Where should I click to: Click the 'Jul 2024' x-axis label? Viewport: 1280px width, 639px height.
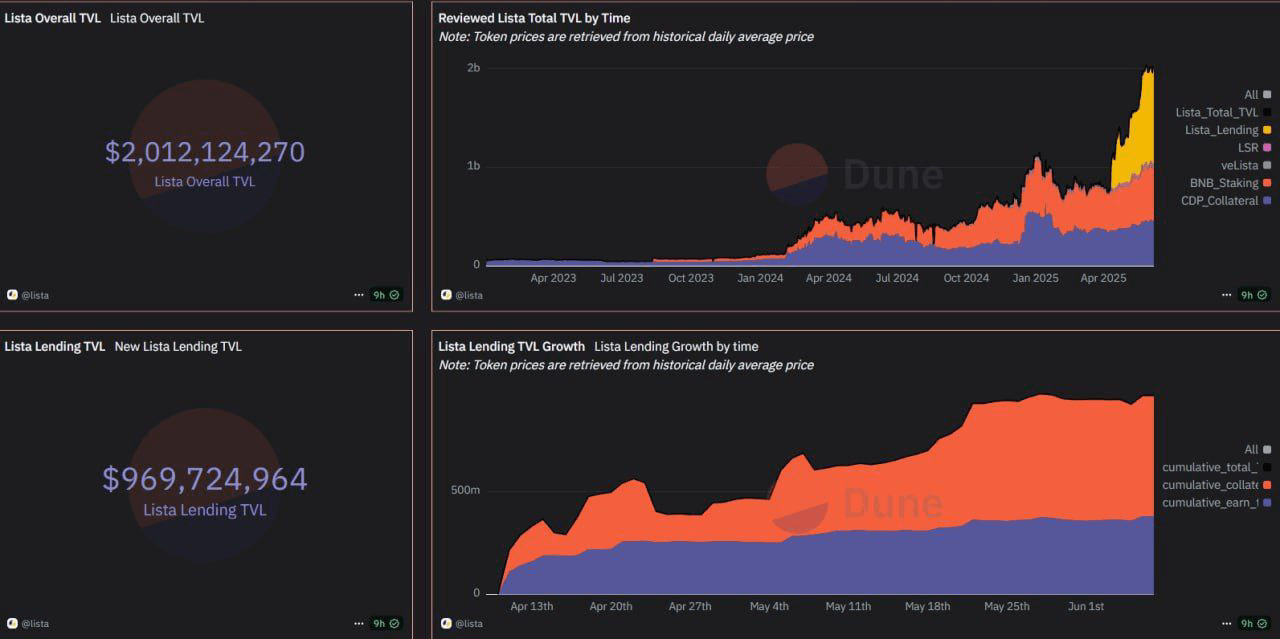tap(897, 278)
